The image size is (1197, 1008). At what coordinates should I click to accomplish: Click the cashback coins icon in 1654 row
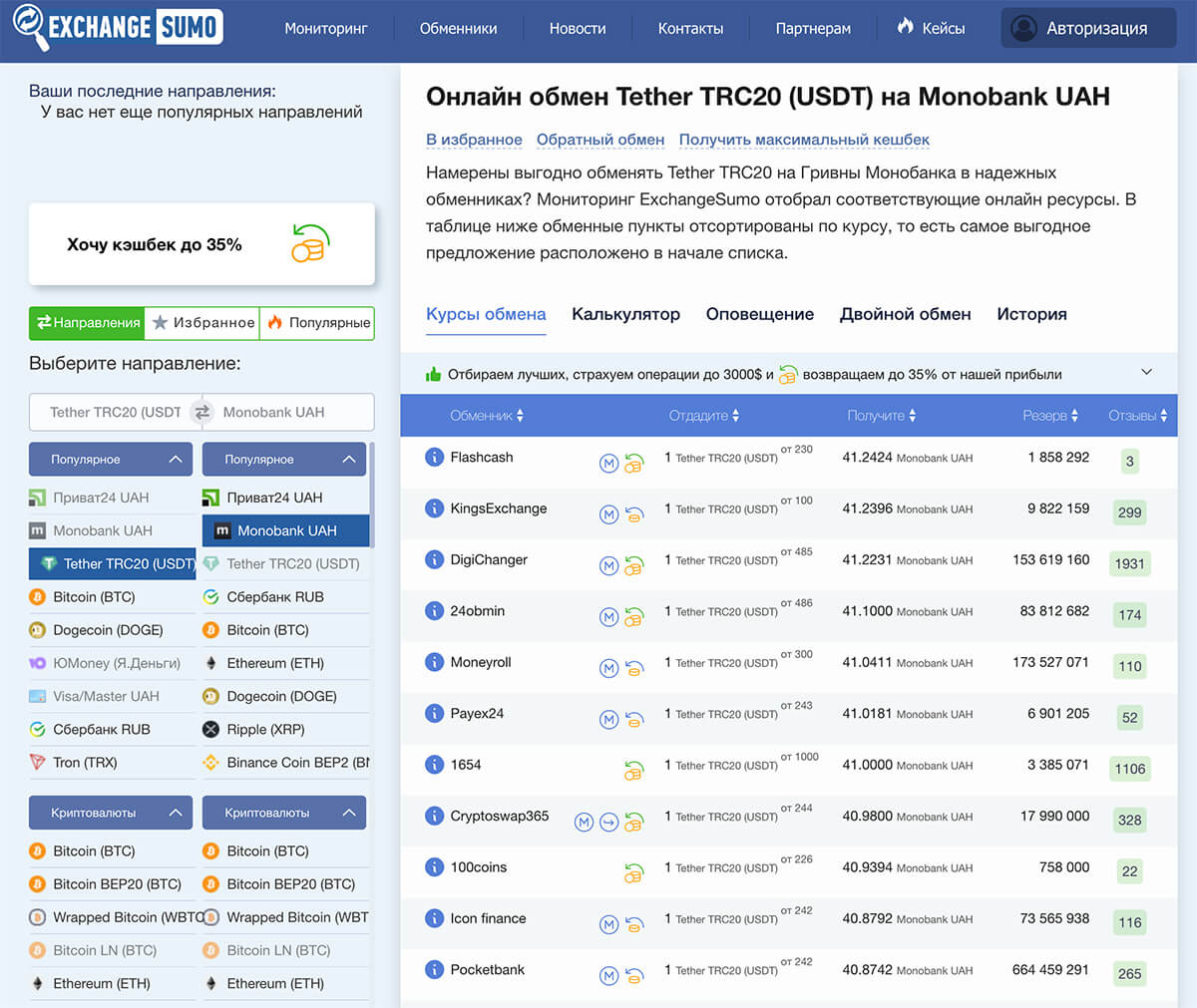pyautogui.click(x=633, y=770)
